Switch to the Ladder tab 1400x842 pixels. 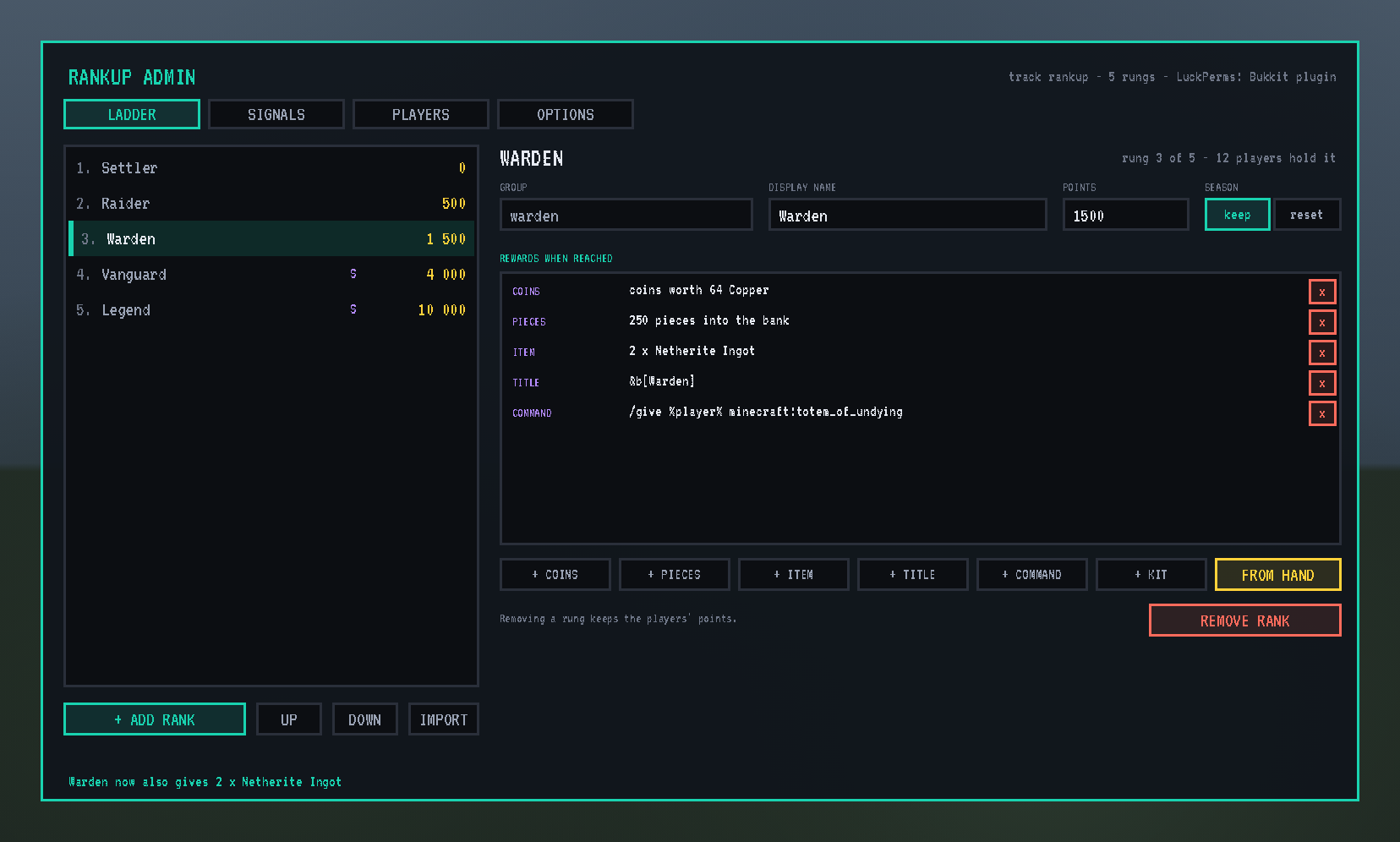click(132, 114)
